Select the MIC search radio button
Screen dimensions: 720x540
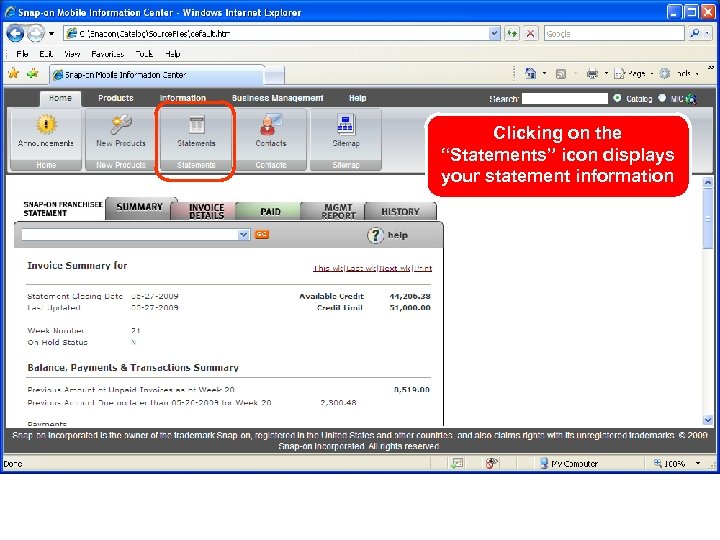point(662,98)
